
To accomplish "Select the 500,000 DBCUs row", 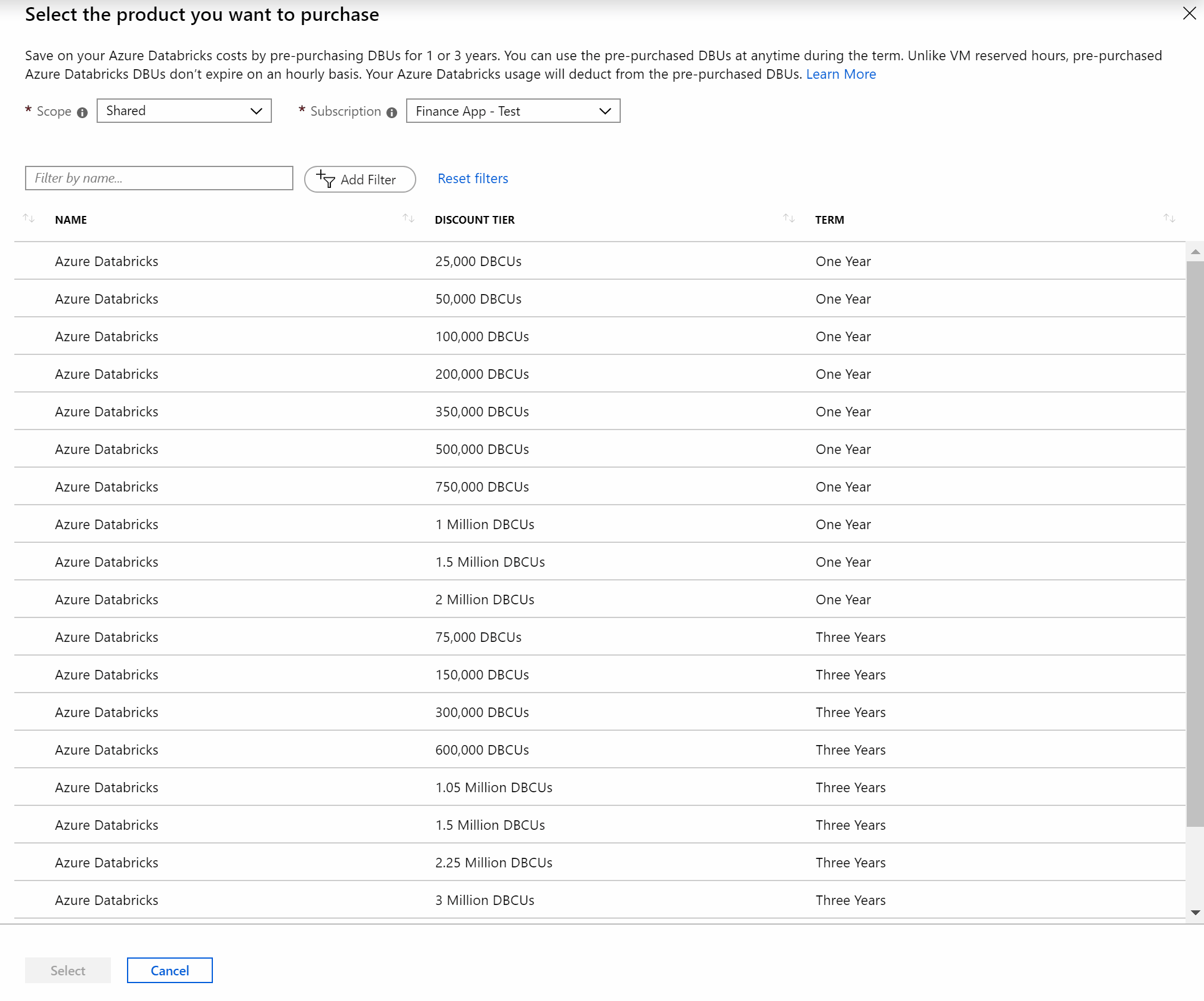I will 600,449.
